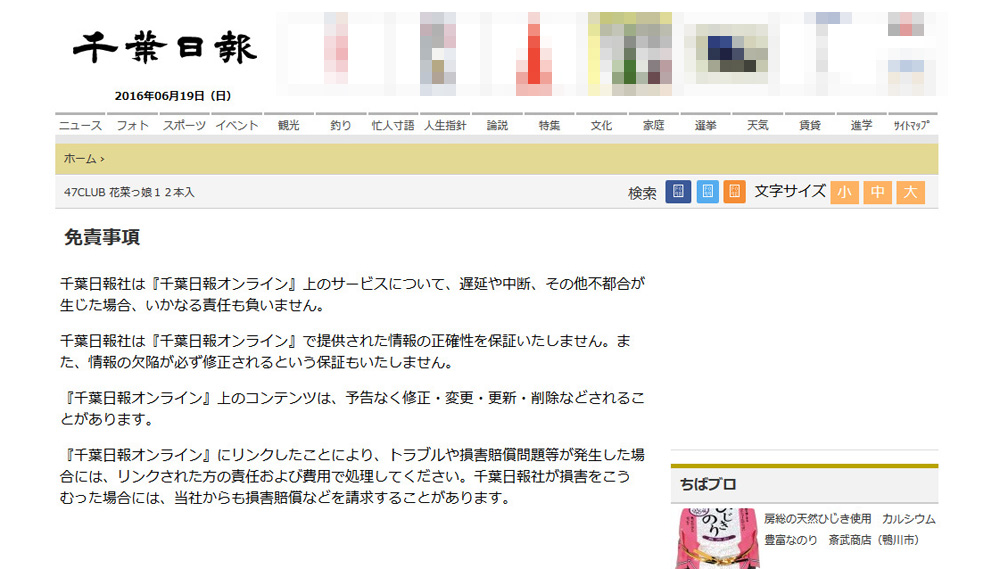The height and width of the screenshot is (569, 1000).
Task: Open the ニュース menu item
Action: (x=80, y=126)
